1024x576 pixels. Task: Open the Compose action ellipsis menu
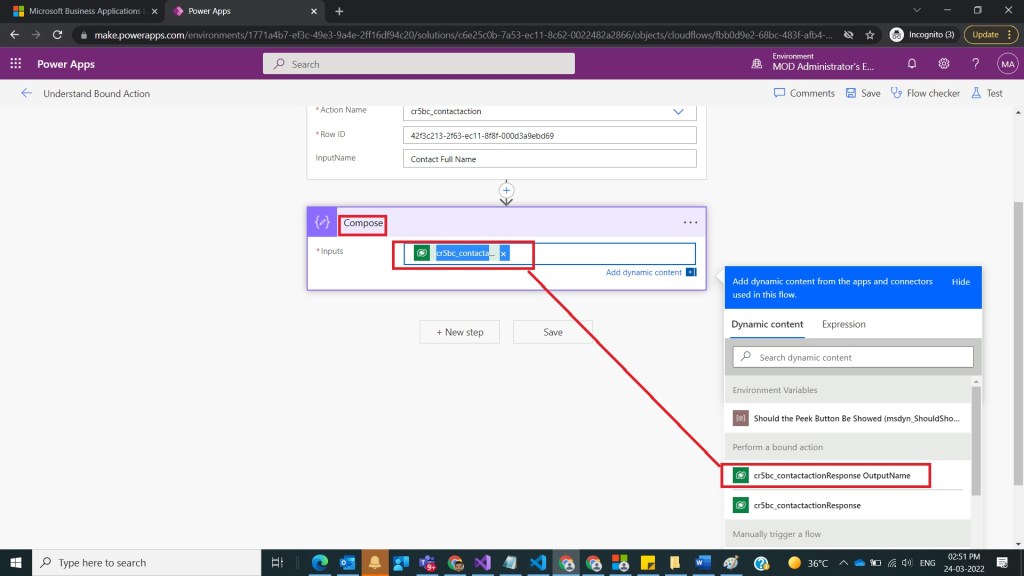tap(690, 222)
